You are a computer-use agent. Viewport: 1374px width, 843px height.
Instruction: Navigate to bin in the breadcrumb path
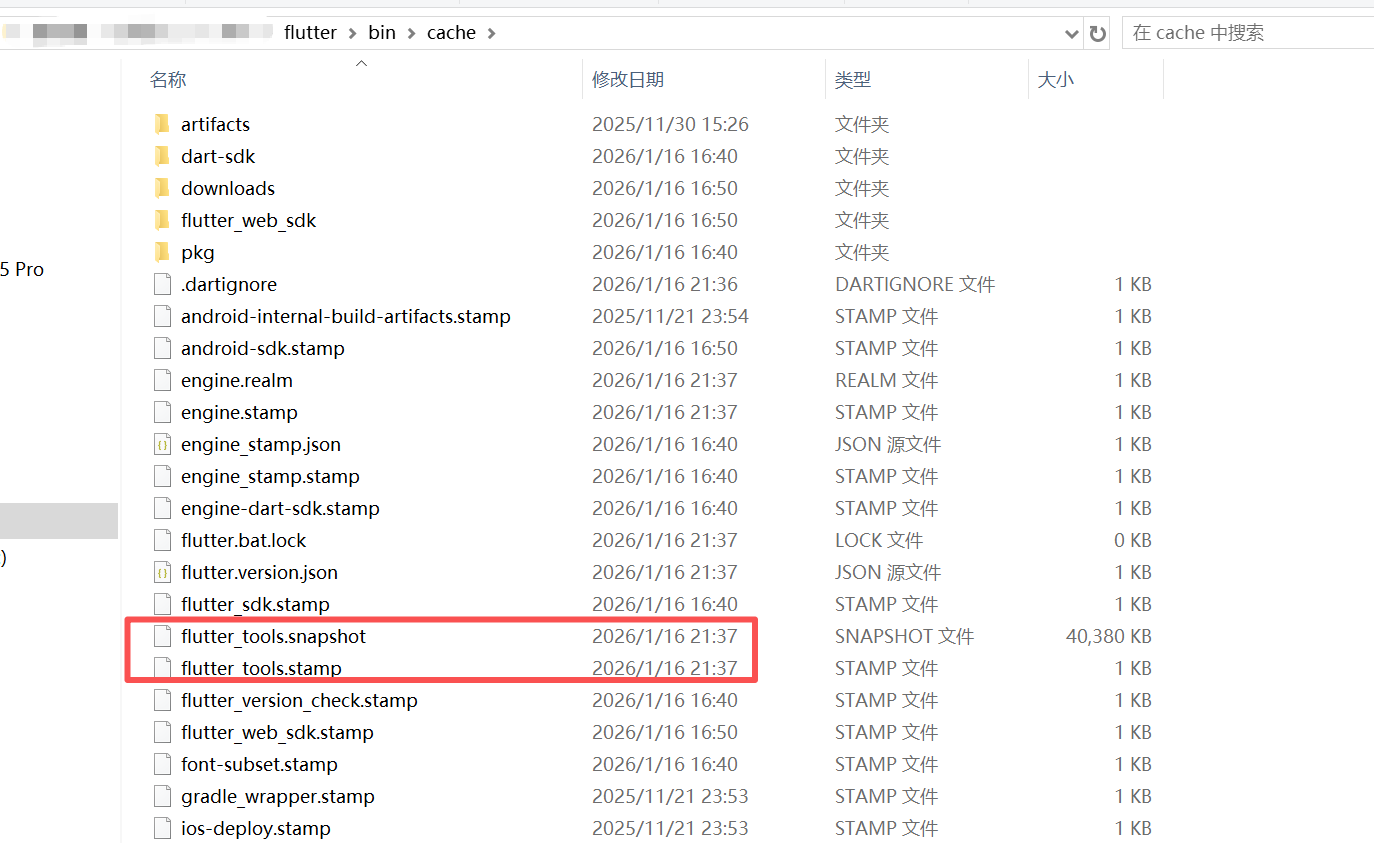tap(382, 32)
